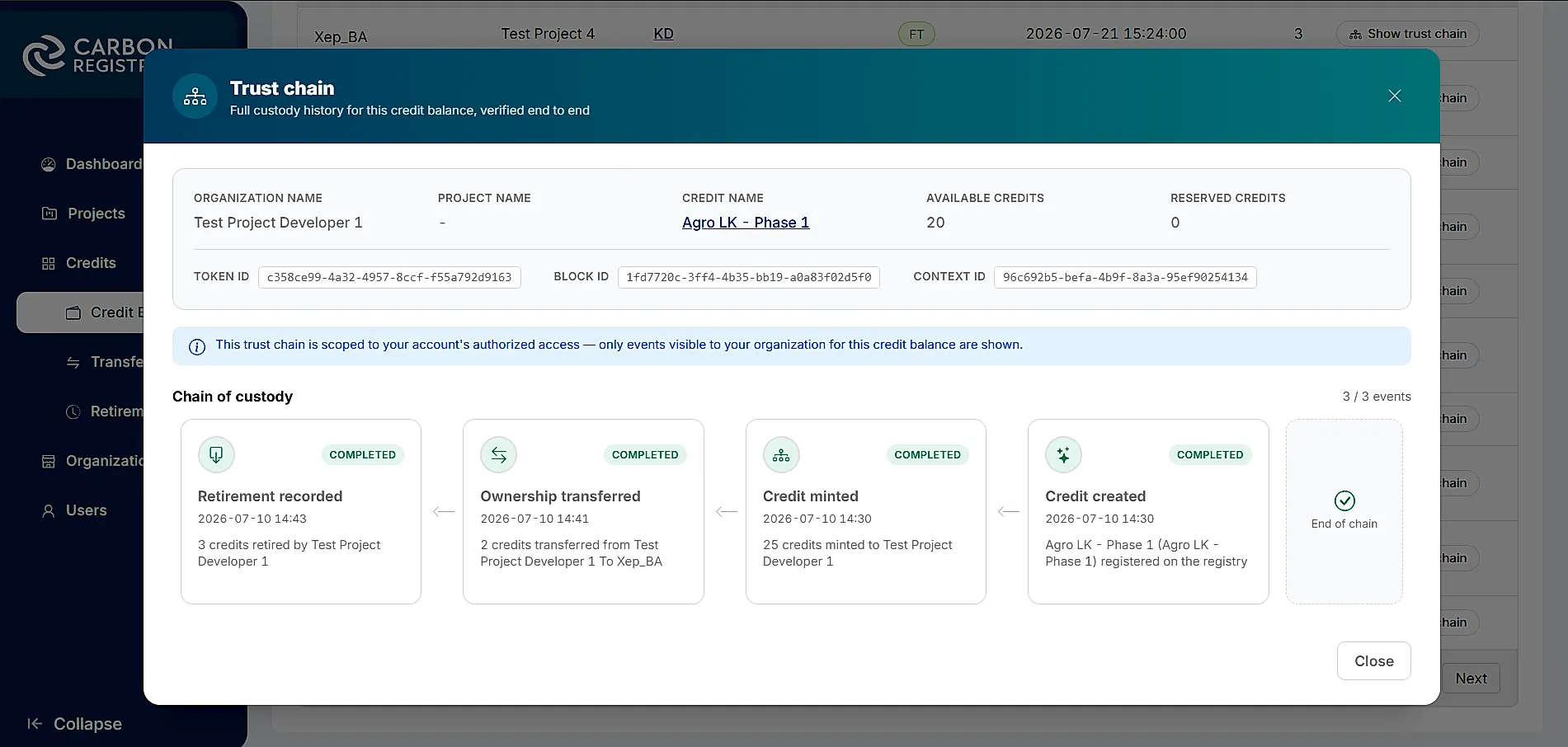
Task: Click Show trust chain for Xep_BA row
Action: 1407,34
